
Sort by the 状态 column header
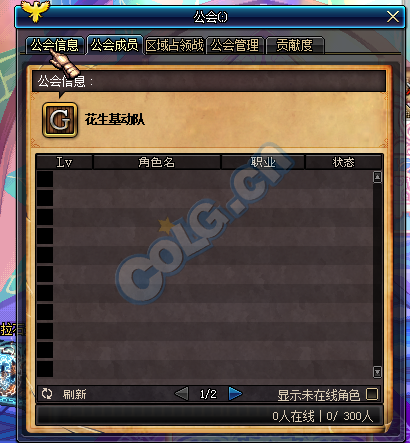(x=343, y=162)
